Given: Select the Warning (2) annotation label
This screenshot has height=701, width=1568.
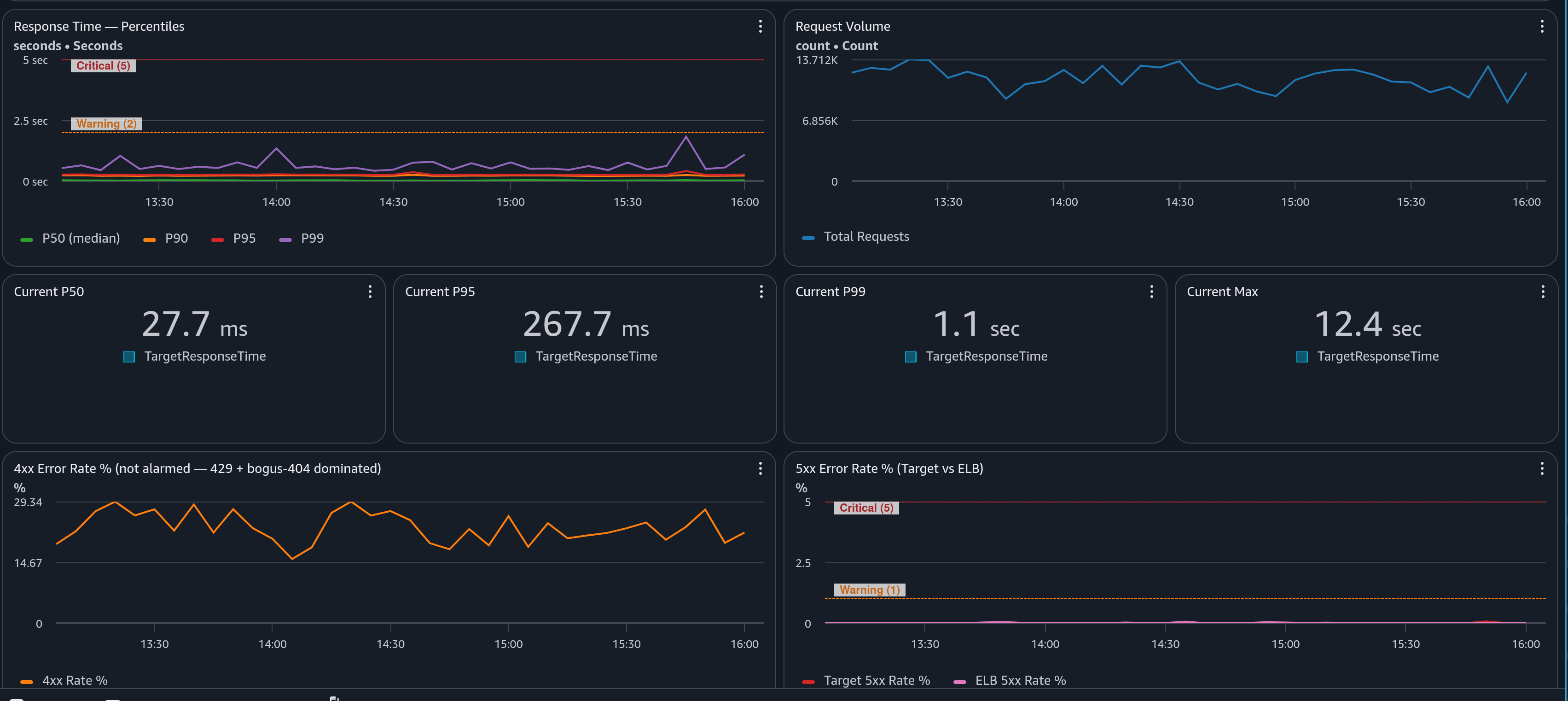Looking at the screenshot, I should pos(106,123).
